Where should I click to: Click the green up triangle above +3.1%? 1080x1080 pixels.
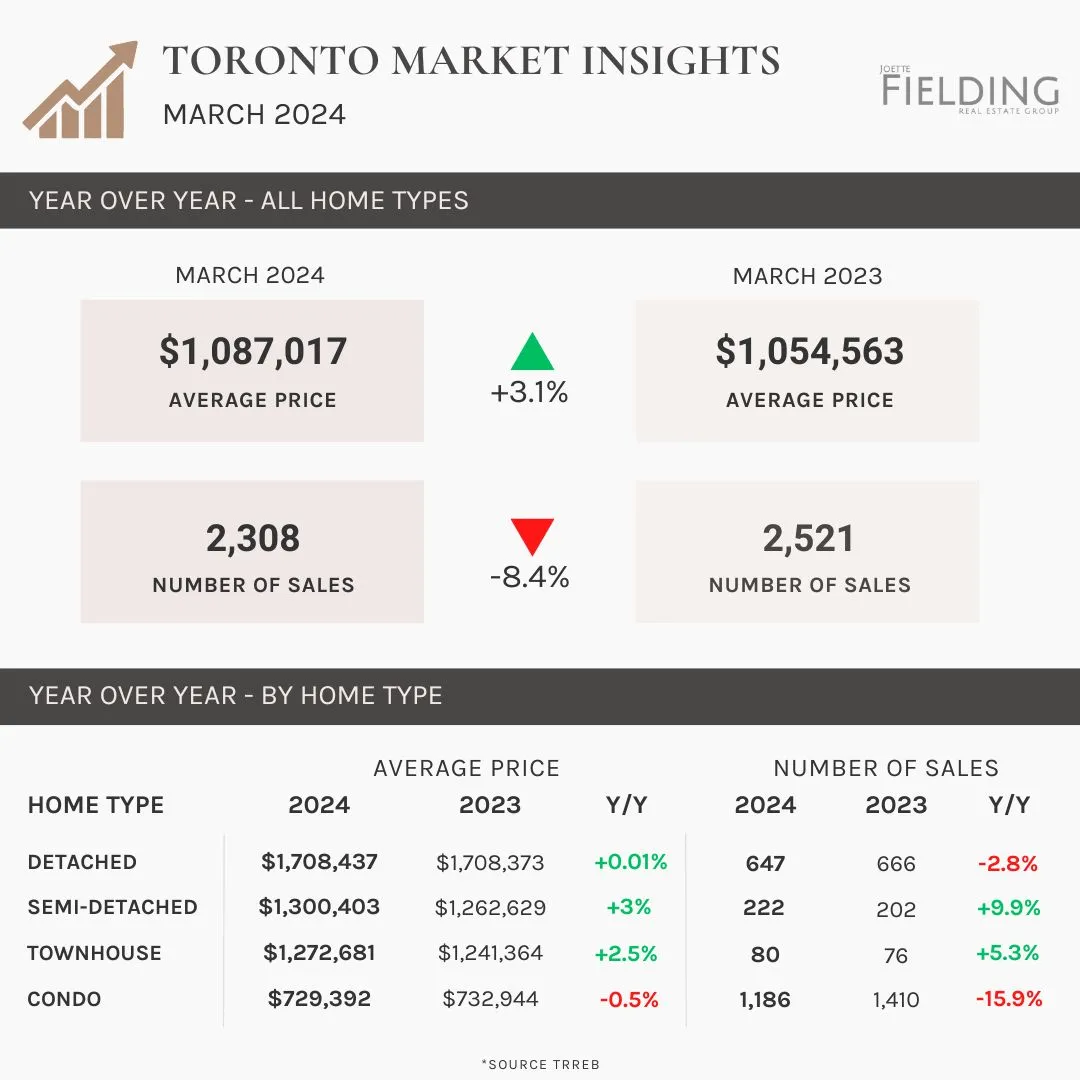pos(532,351)
